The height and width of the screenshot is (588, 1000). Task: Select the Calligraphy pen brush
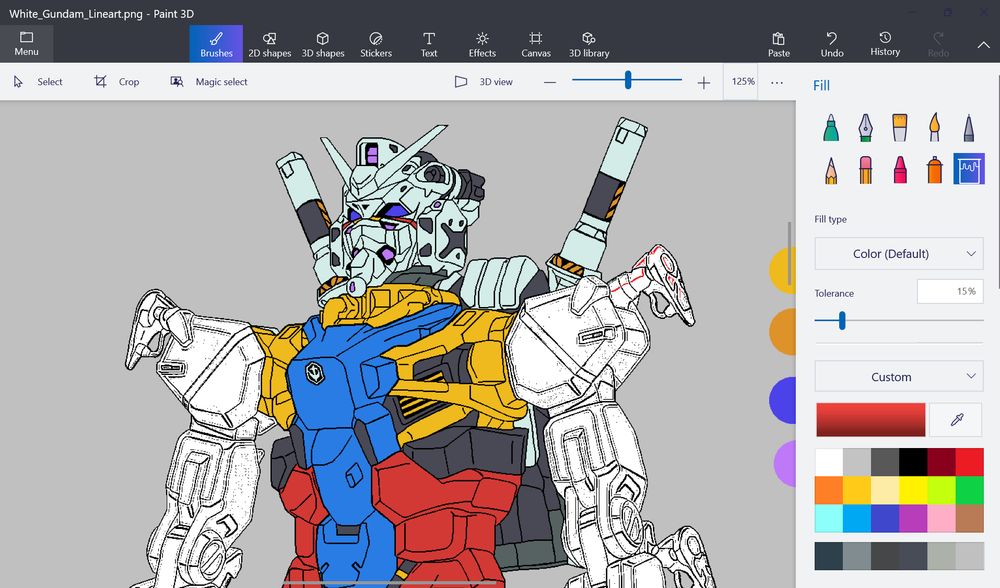865,128
